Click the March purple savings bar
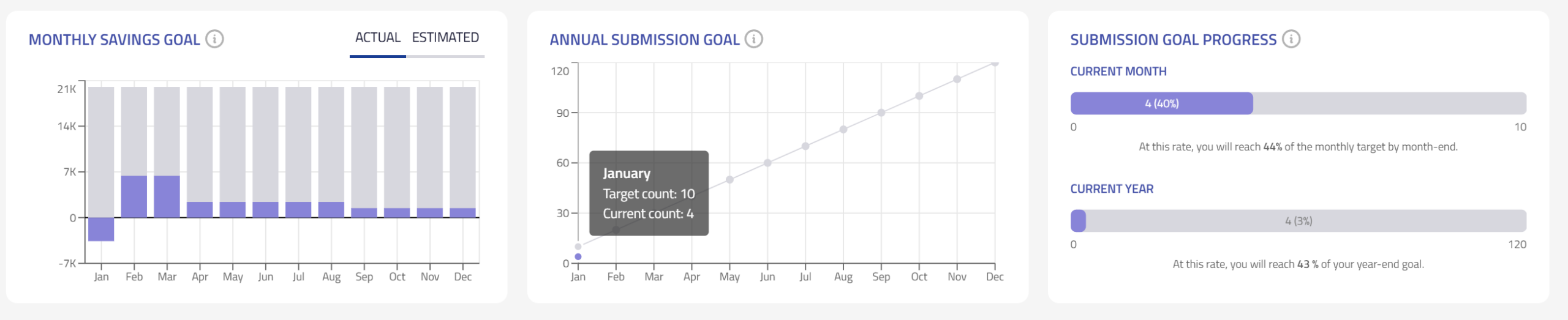 pyautogui.click(x=167, y=196)
